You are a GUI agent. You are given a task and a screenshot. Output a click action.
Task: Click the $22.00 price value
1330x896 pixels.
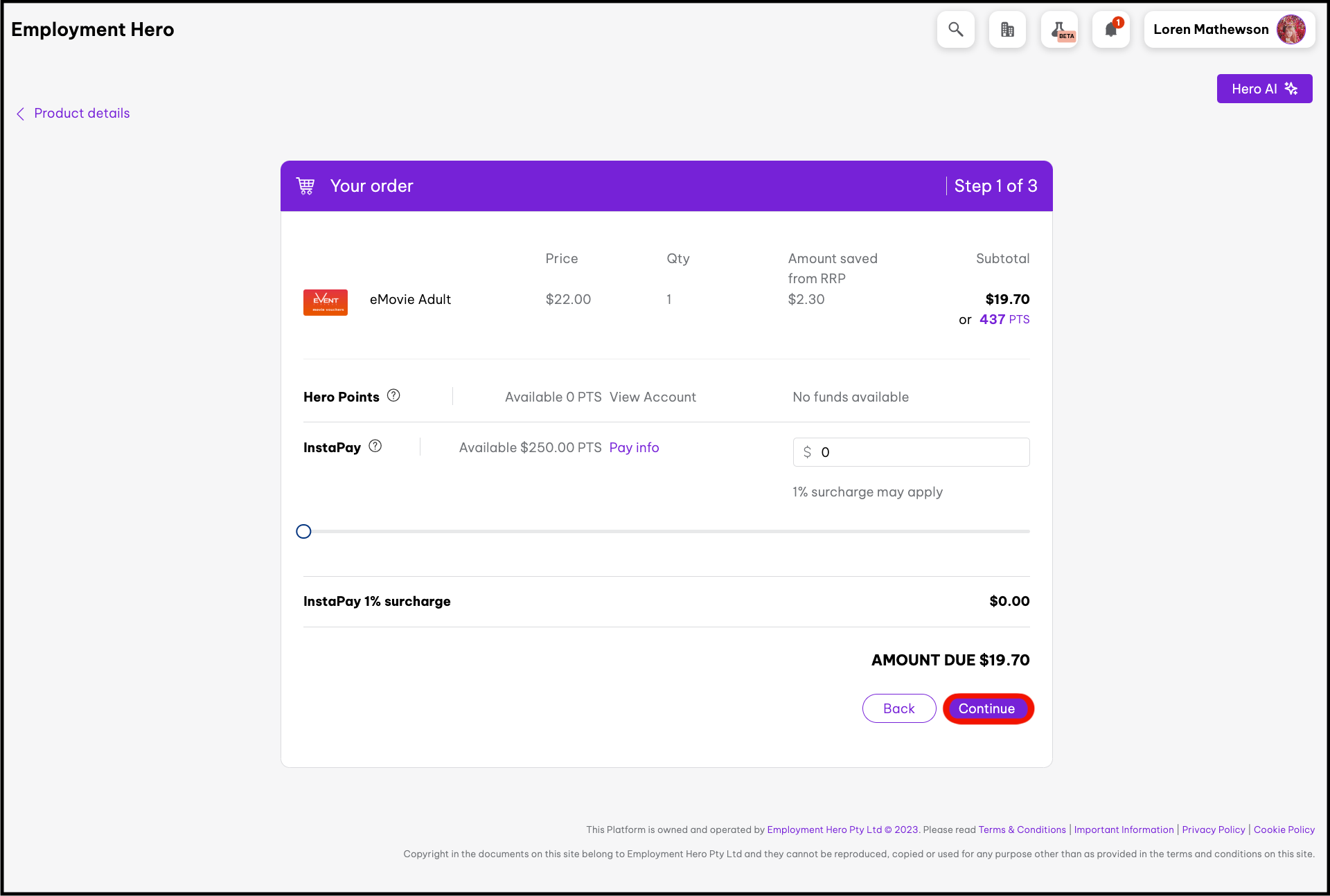click(x=568, y=299)
